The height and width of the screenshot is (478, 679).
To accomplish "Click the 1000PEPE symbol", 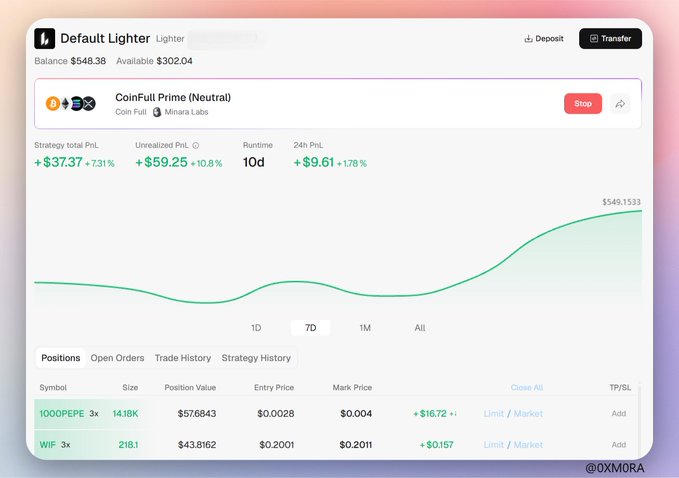I will click(62, 413).
